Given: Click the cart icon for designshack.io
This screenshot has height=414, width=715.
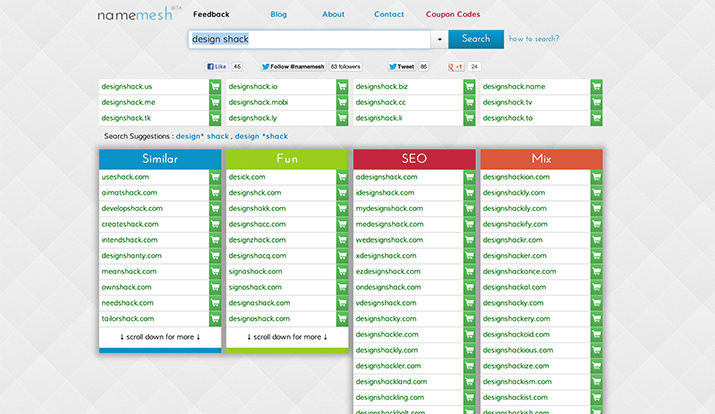Looking at the screenshot, I should [x=342, y=87].
